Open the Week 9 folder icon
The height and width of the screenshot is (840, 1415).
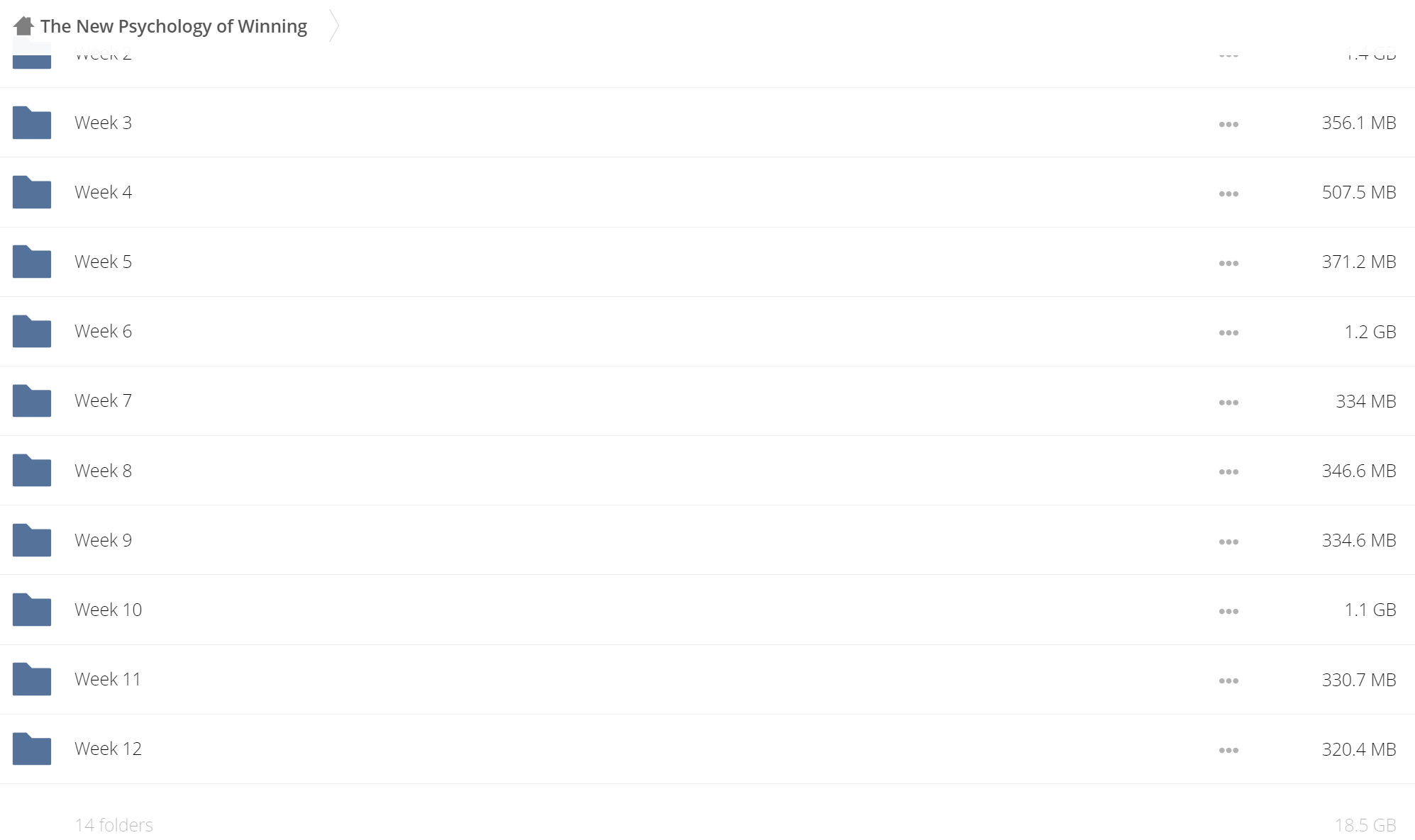pos(32,540)
